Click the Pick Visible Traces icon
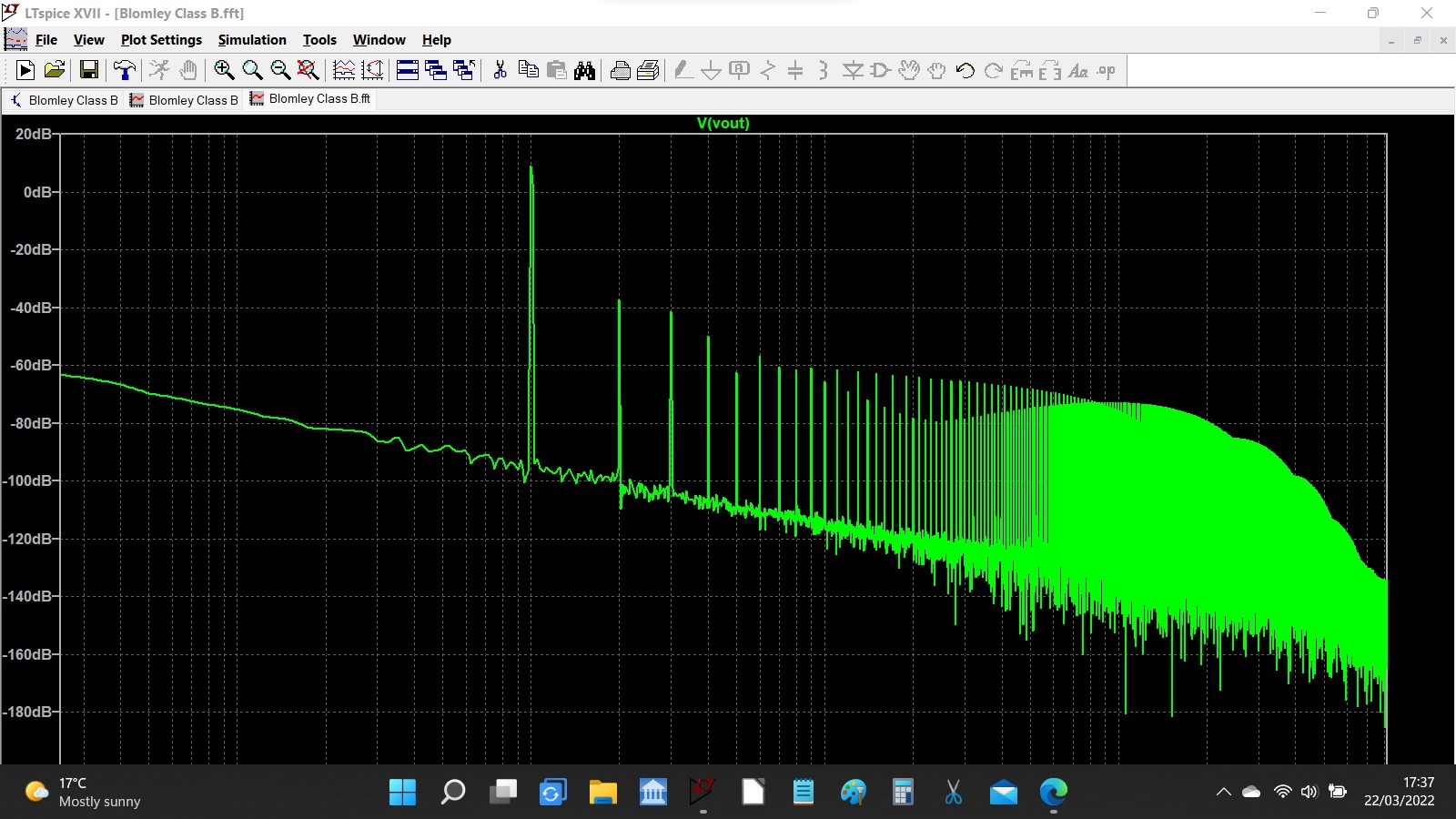The height and width of the screenshot is (819, 1456). [x=344, y=70]
